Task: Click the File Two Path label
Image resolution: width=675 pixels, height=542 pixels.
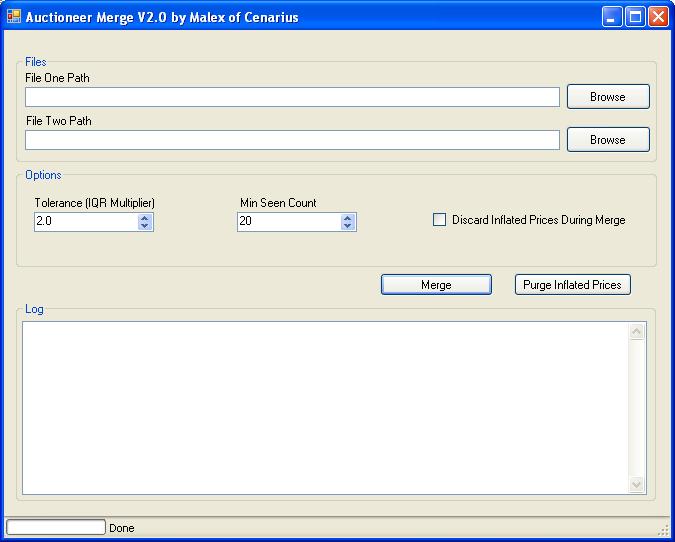Action: 59,121
